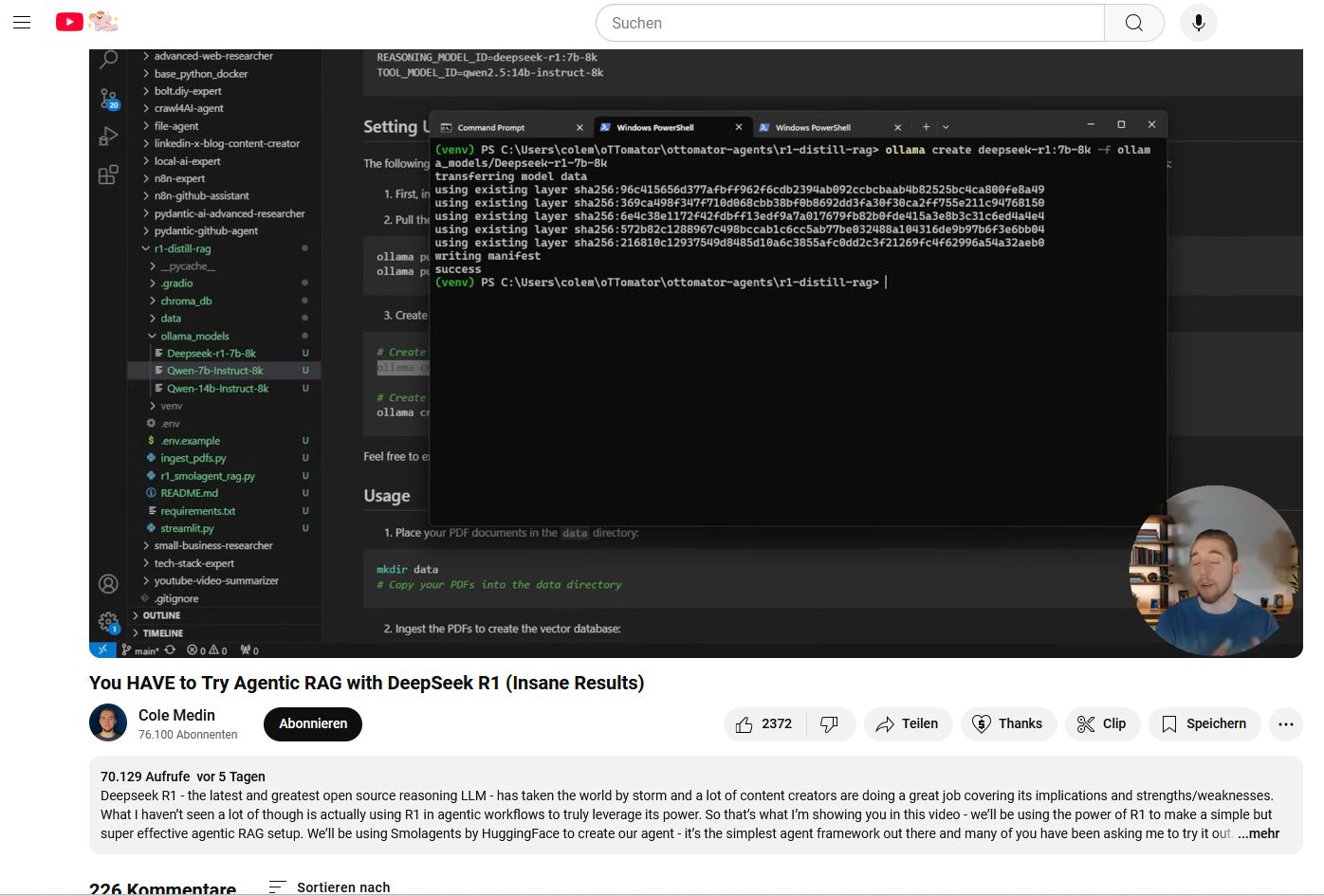Open the Qwen-7b-Instruct-8k file
Image resolution: width=1324 pixels, height=896 pixels.
(x=214, y=371)
